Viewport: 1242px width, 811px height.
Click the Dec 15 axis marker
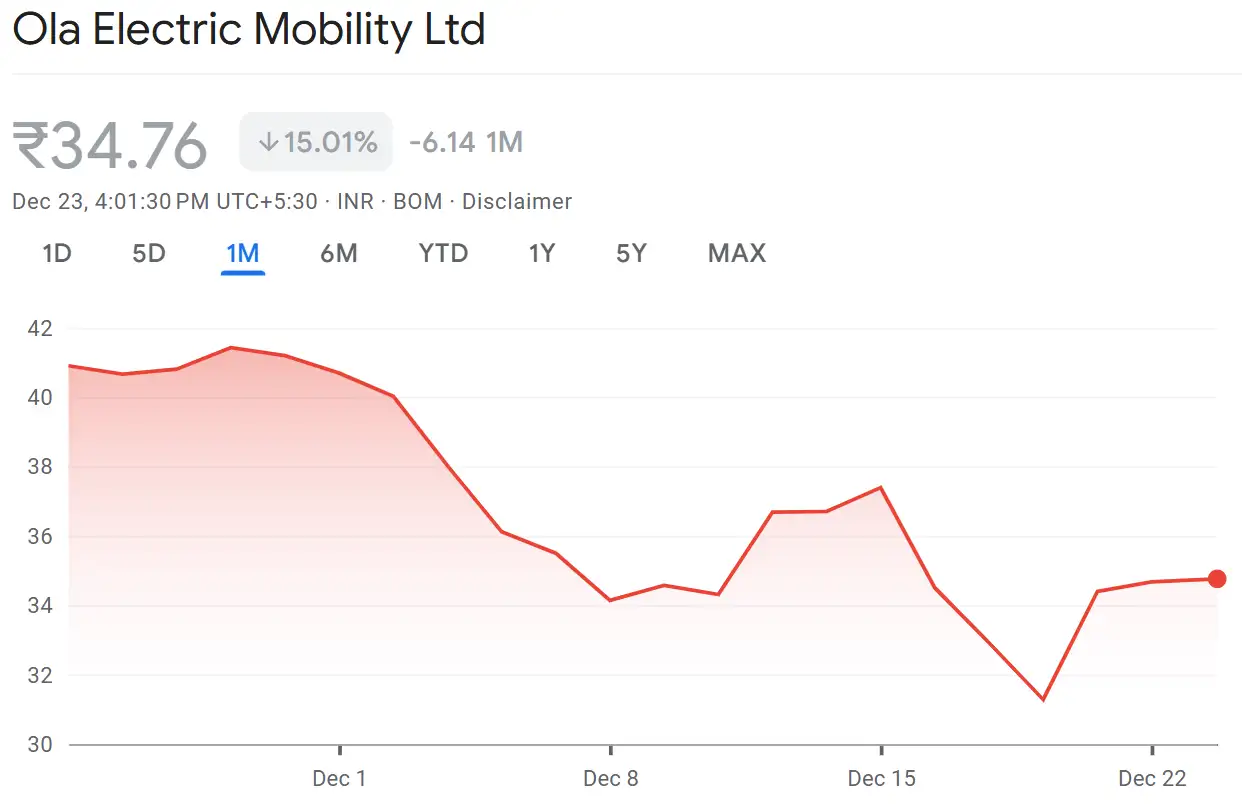point(881,778)
